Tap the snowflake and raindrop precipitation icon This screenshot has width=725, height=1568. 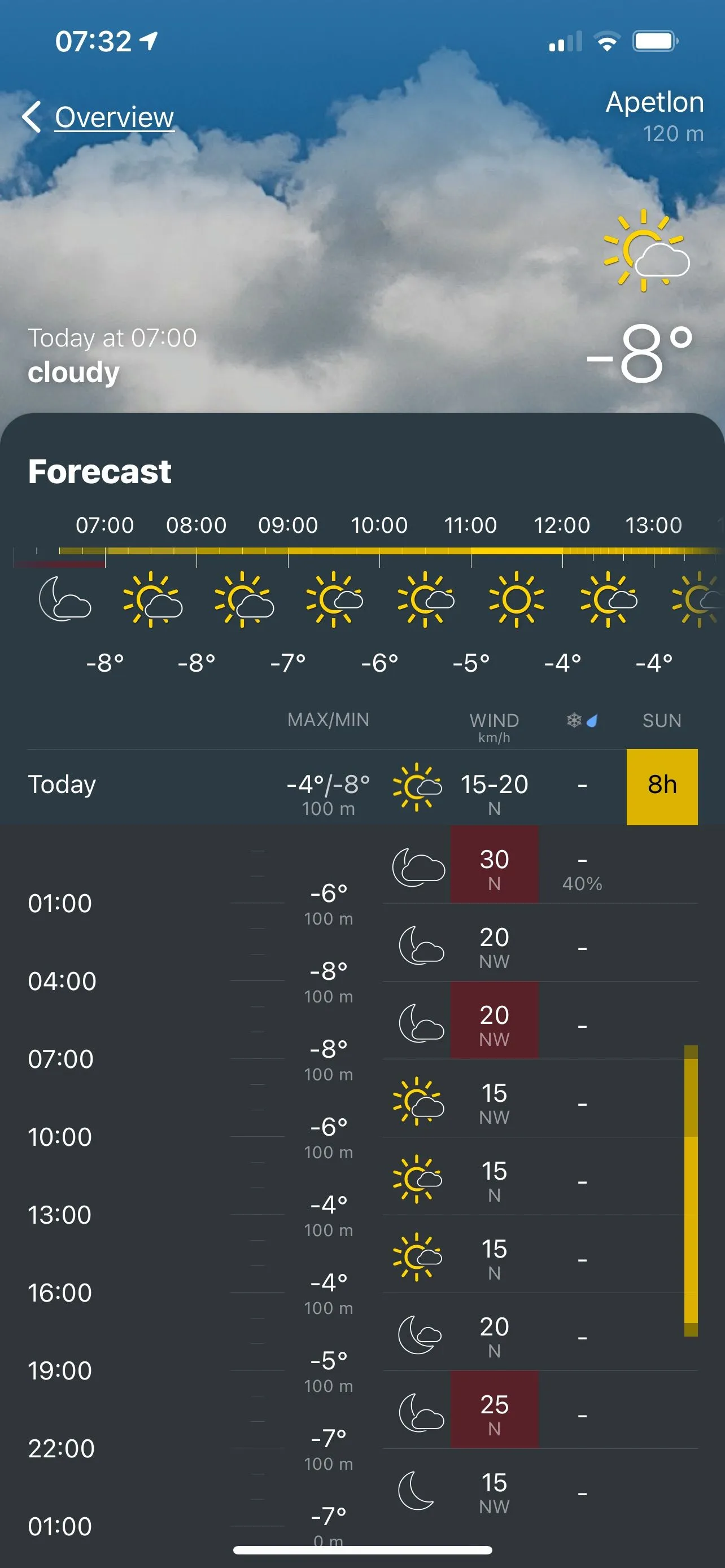coord(582,721)
